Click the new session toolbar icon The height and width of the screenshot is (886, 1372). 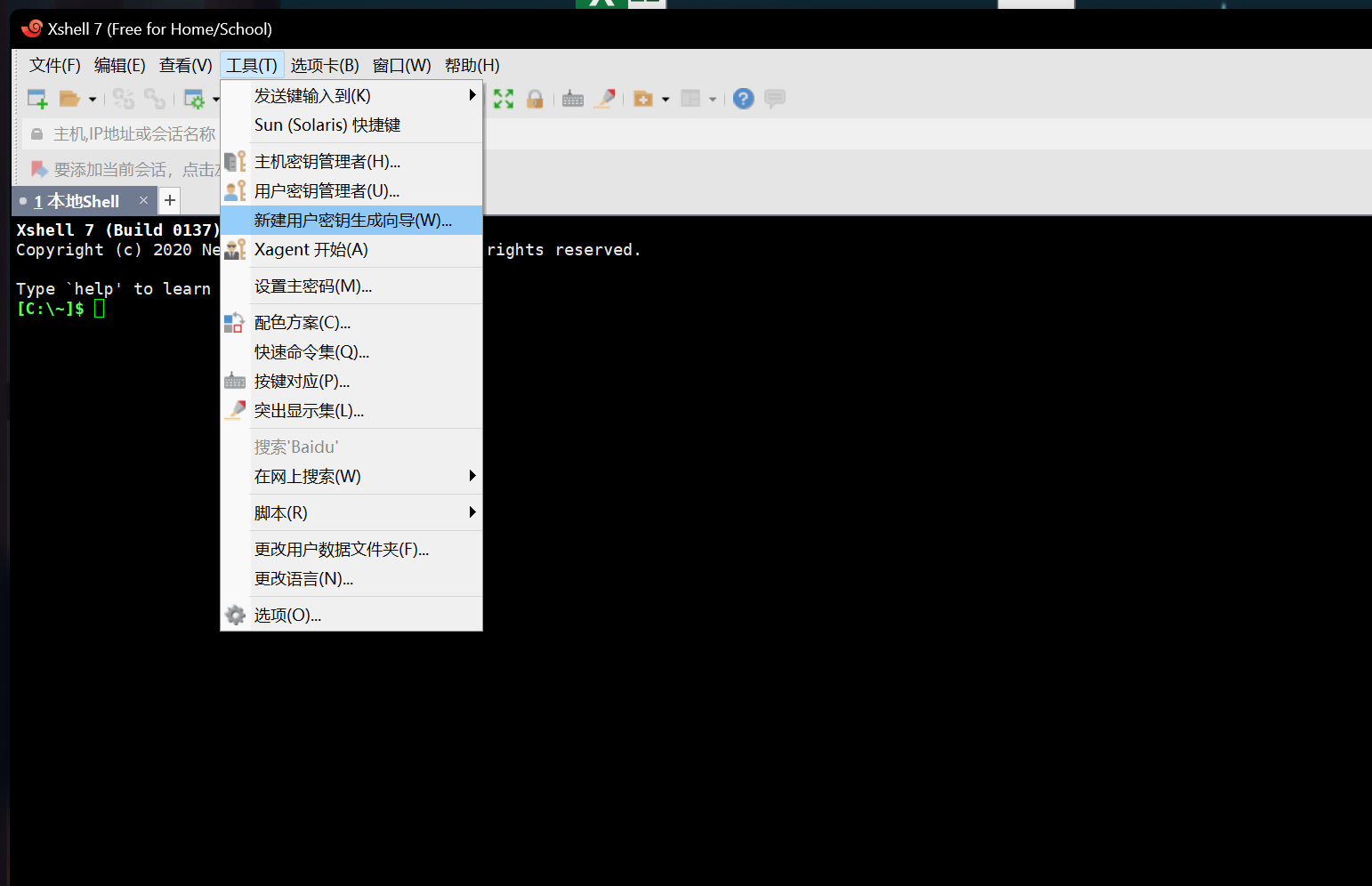[36, 99]
